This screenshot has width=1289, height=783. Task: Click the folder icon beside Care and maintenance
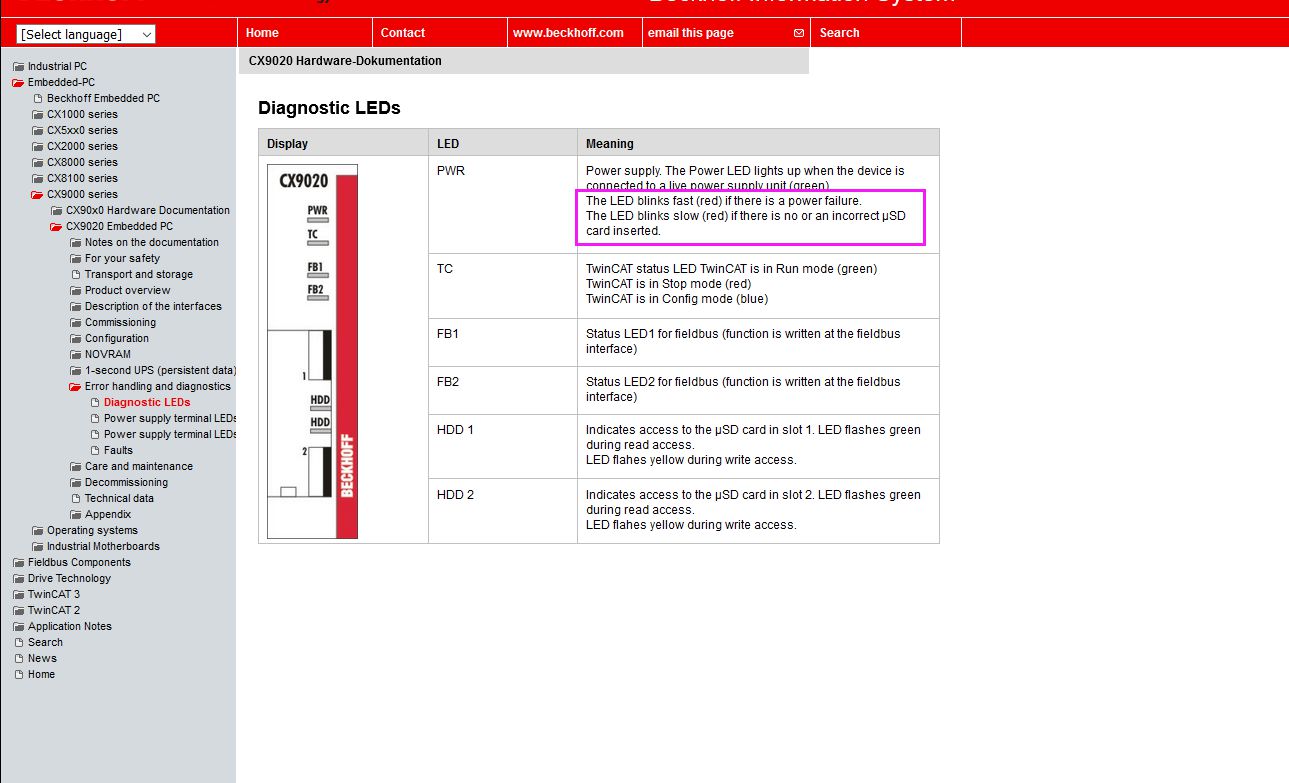[75, 467]
